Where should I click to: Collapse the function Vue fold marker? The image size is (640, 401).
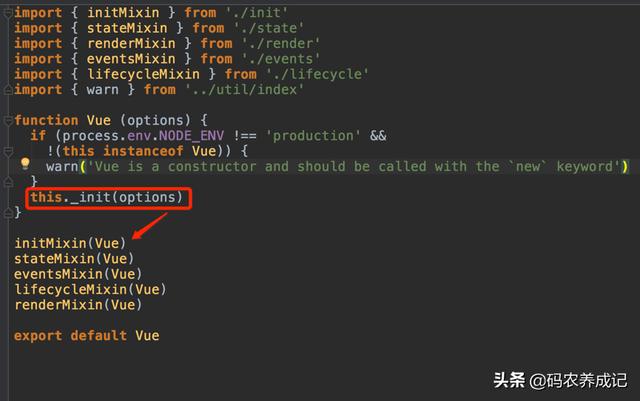pyautogui.click(x=8, y=120)
